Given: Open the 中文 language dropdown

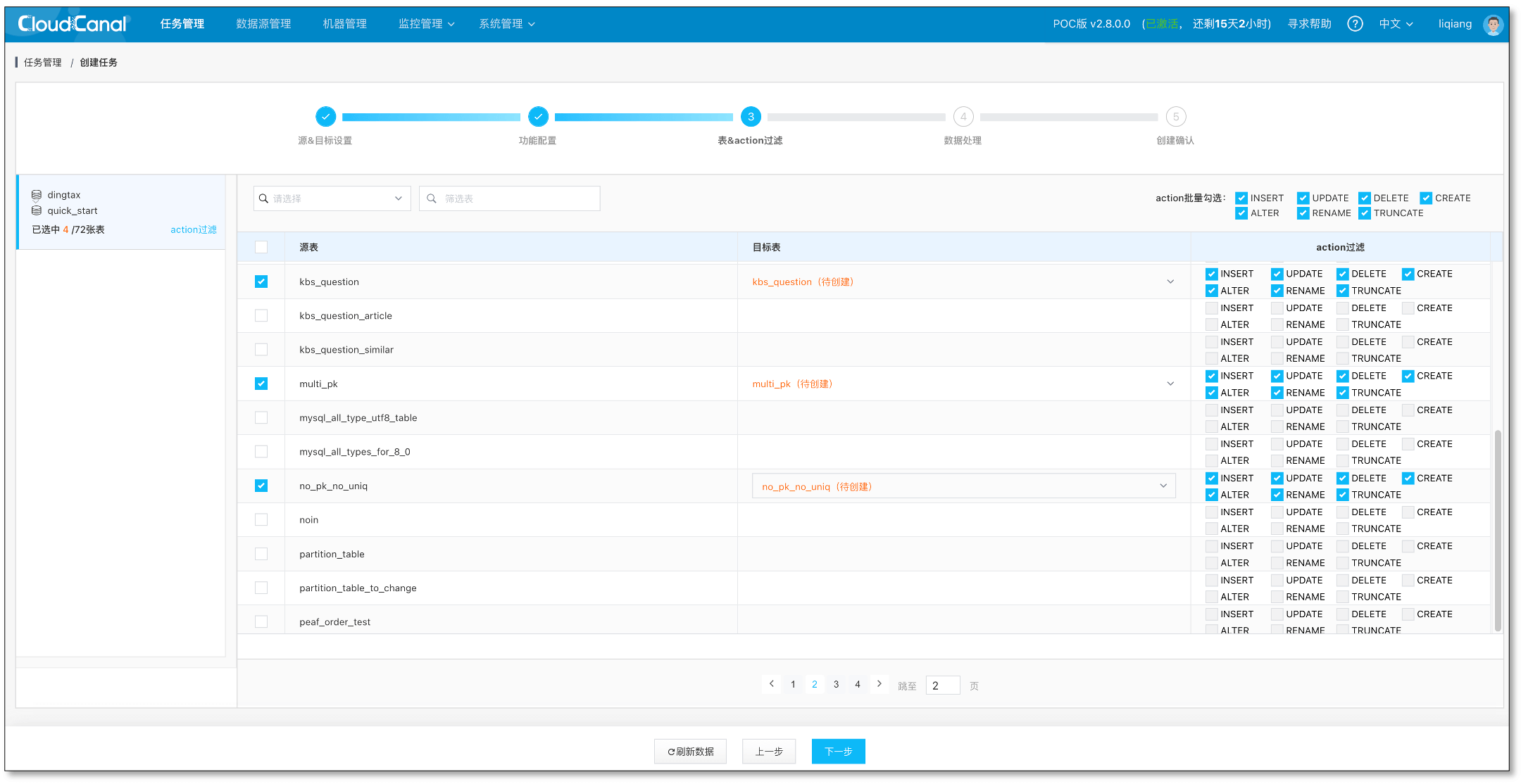Looking at the screenshot, I should click(1396, 24).
